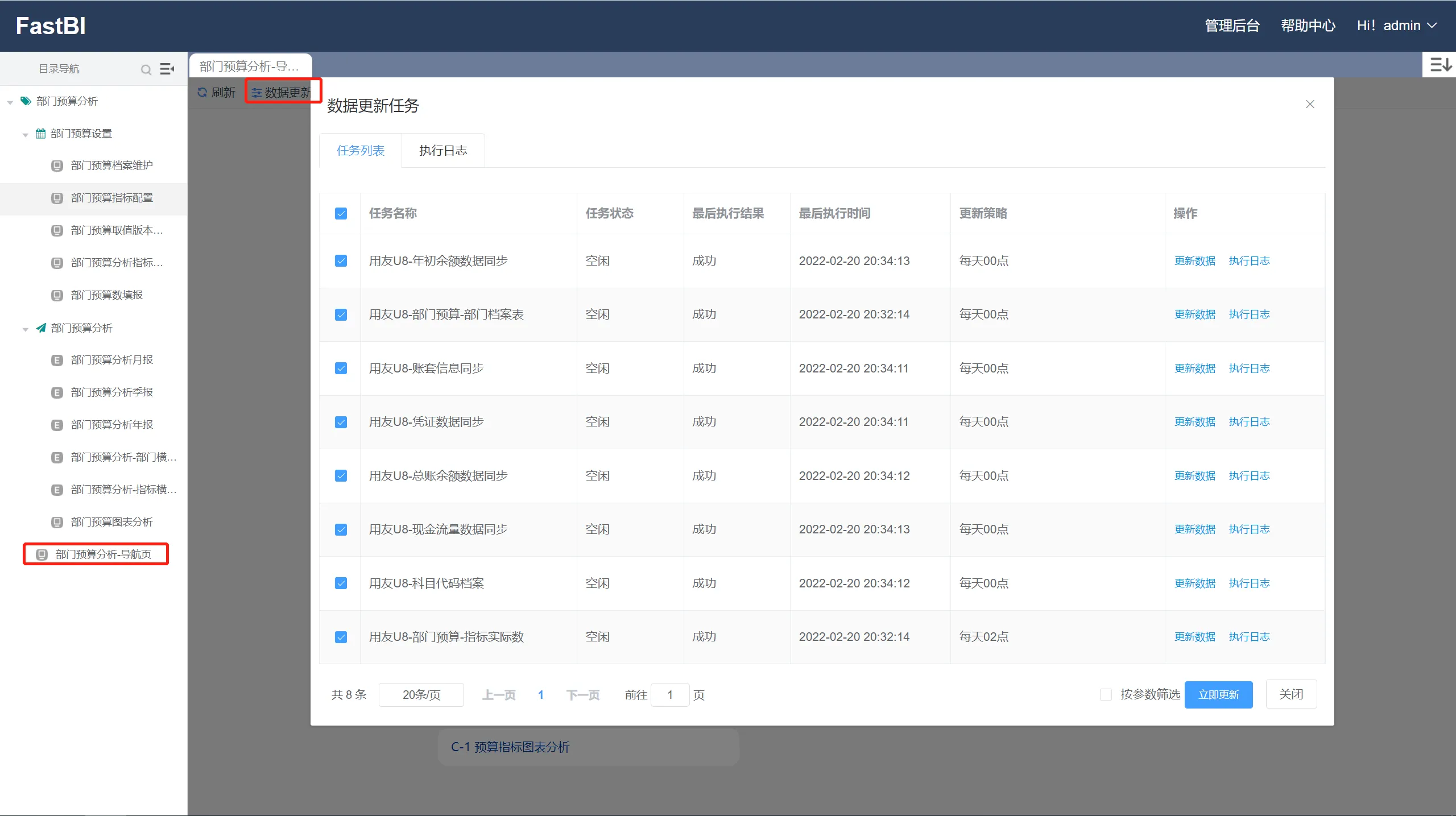
Task: Uncheck the 用友U8-凭证数据同步 row checkbox
Action: (341, 423)
